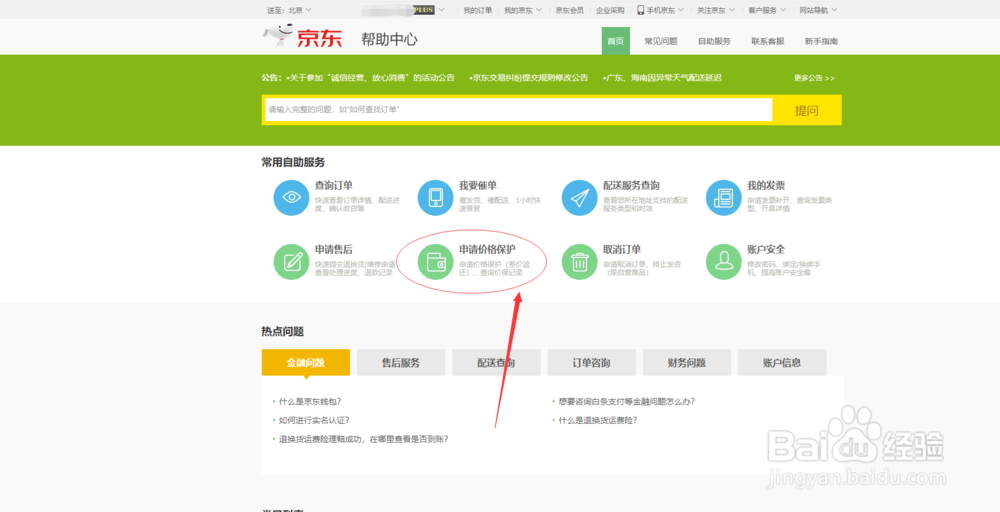This screenshot has width=1000, height=512.
Task: Select the 金融问题 tab
Action: (x=305, y=363)
